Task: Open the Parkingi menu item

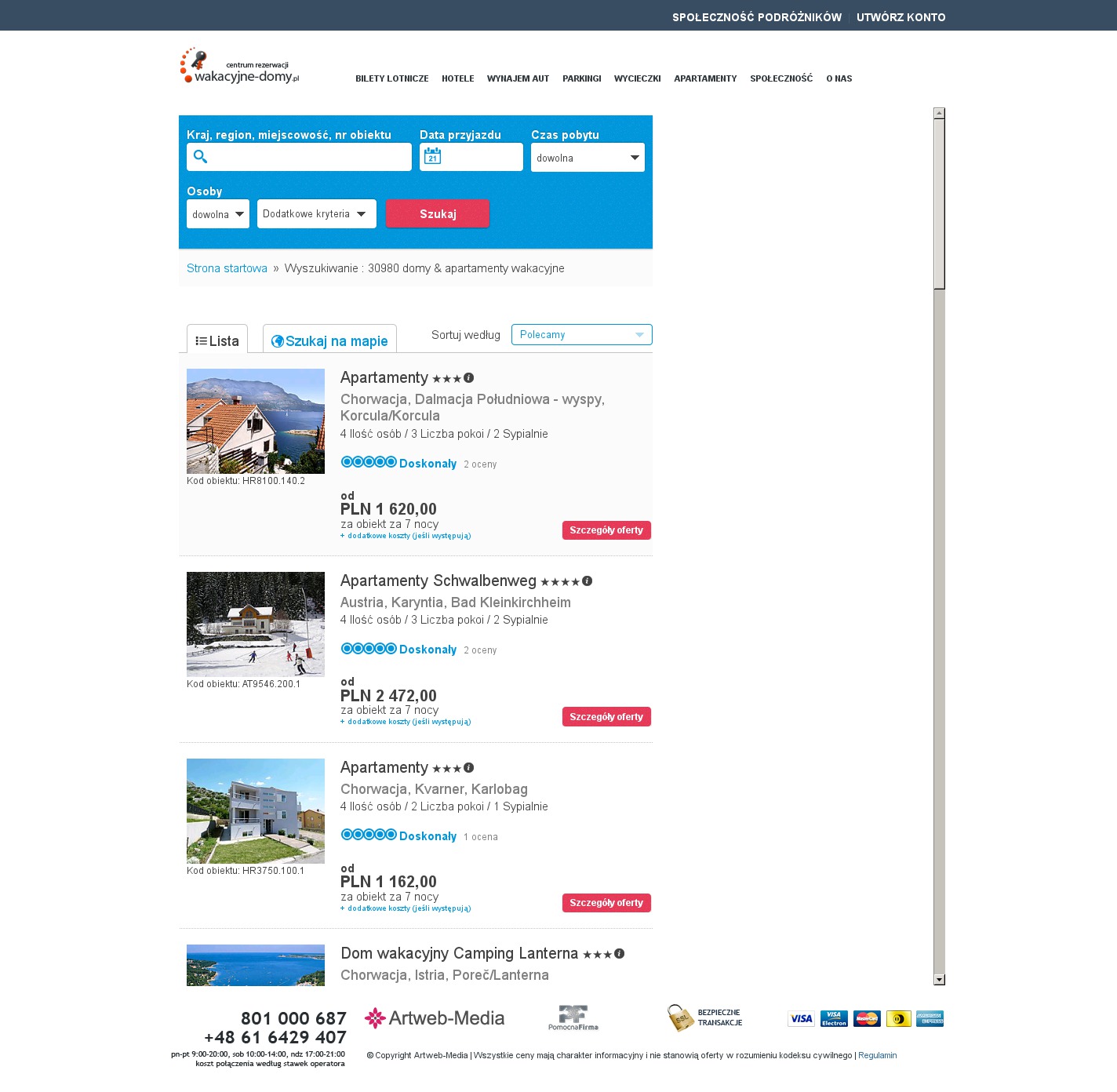Action: click(582, 78)
